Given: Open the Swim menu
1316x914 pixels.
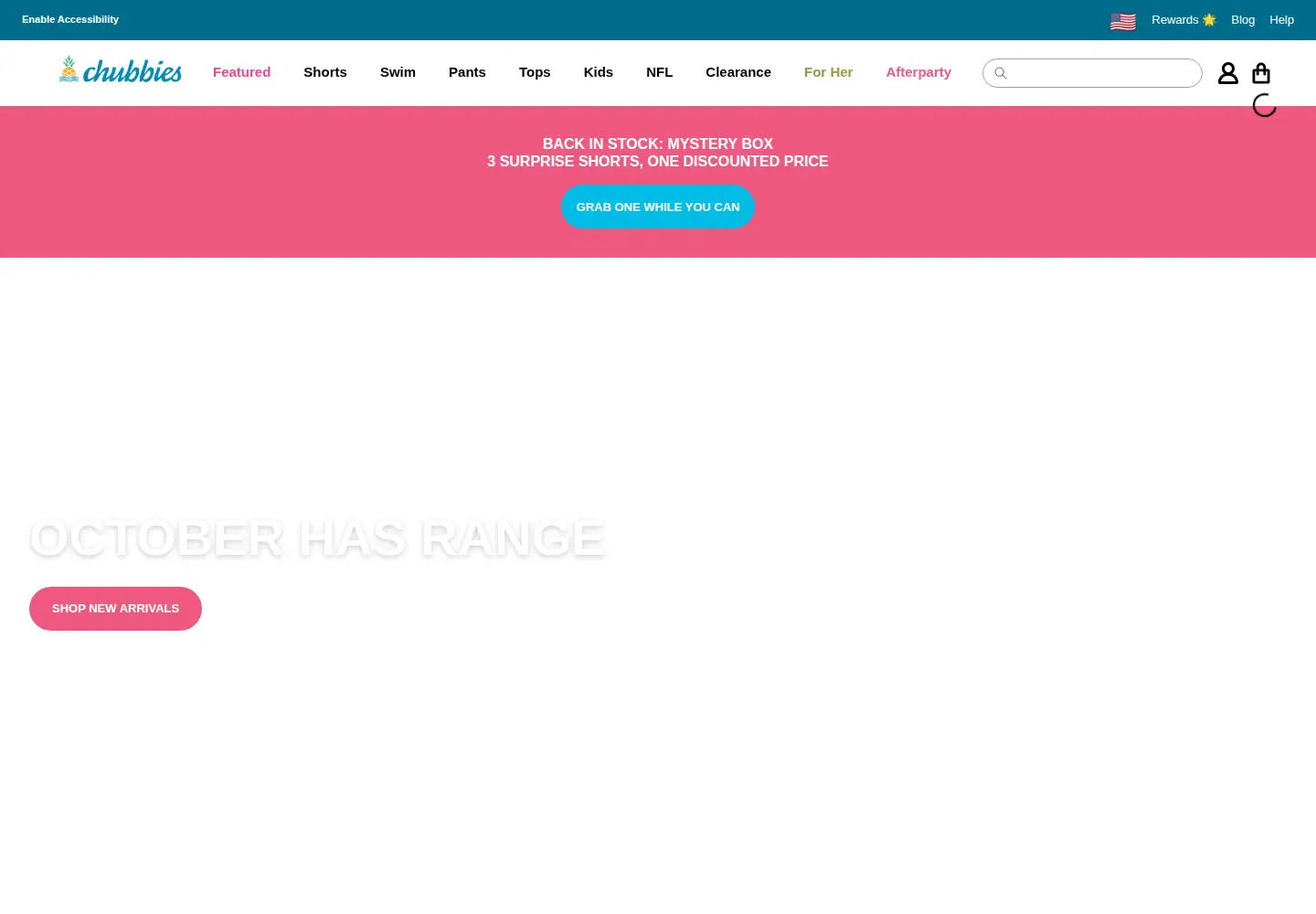Looking at the screenshot, I should tap(398, 72).
